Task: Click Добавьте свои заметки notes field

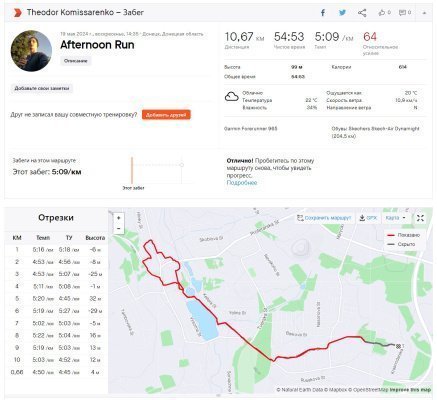Action: tap(42, 89)
